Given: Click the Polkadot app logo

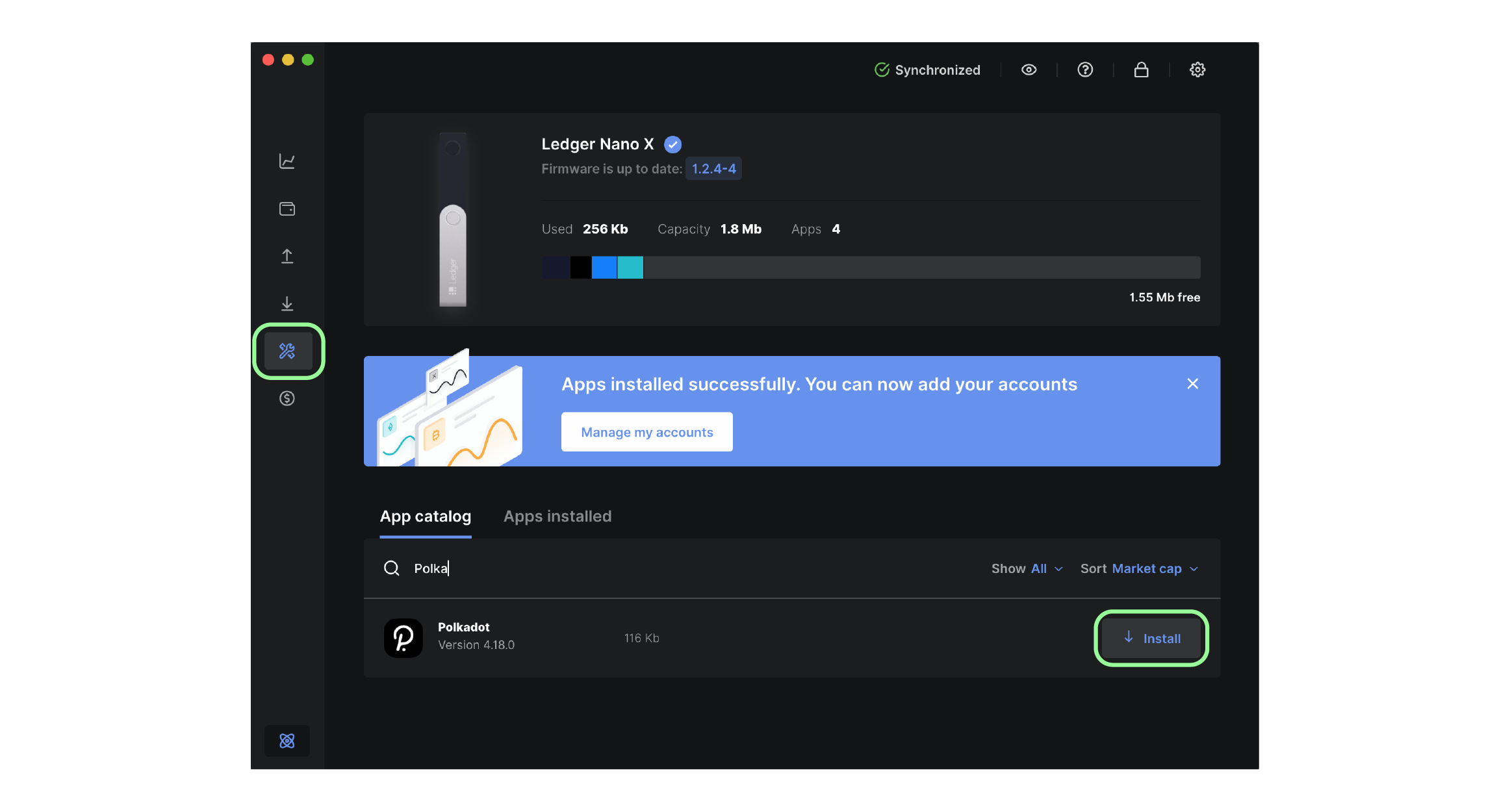Looking at the screenshot, I should point(403,638).
